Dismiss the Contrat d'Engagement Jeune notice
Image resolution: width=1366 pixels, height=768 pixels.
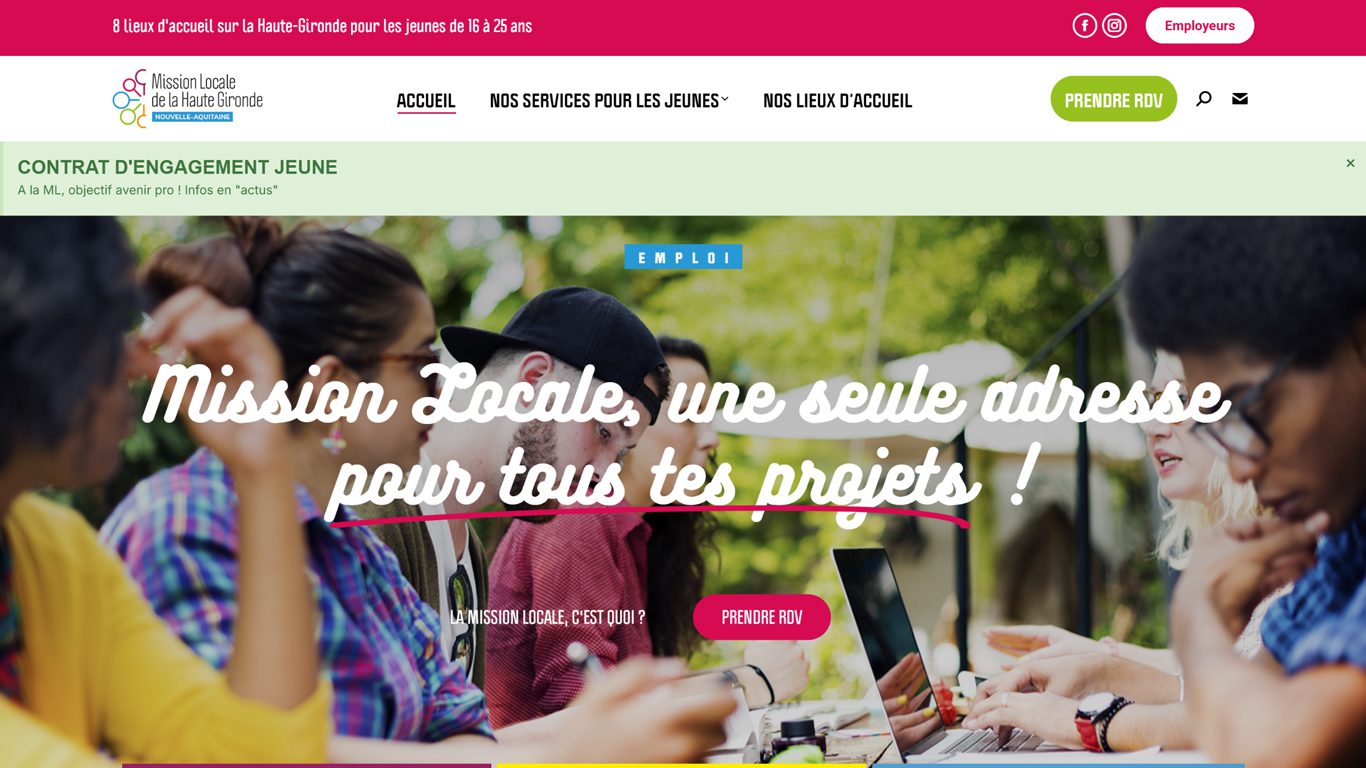click(x=1350, y=163)
